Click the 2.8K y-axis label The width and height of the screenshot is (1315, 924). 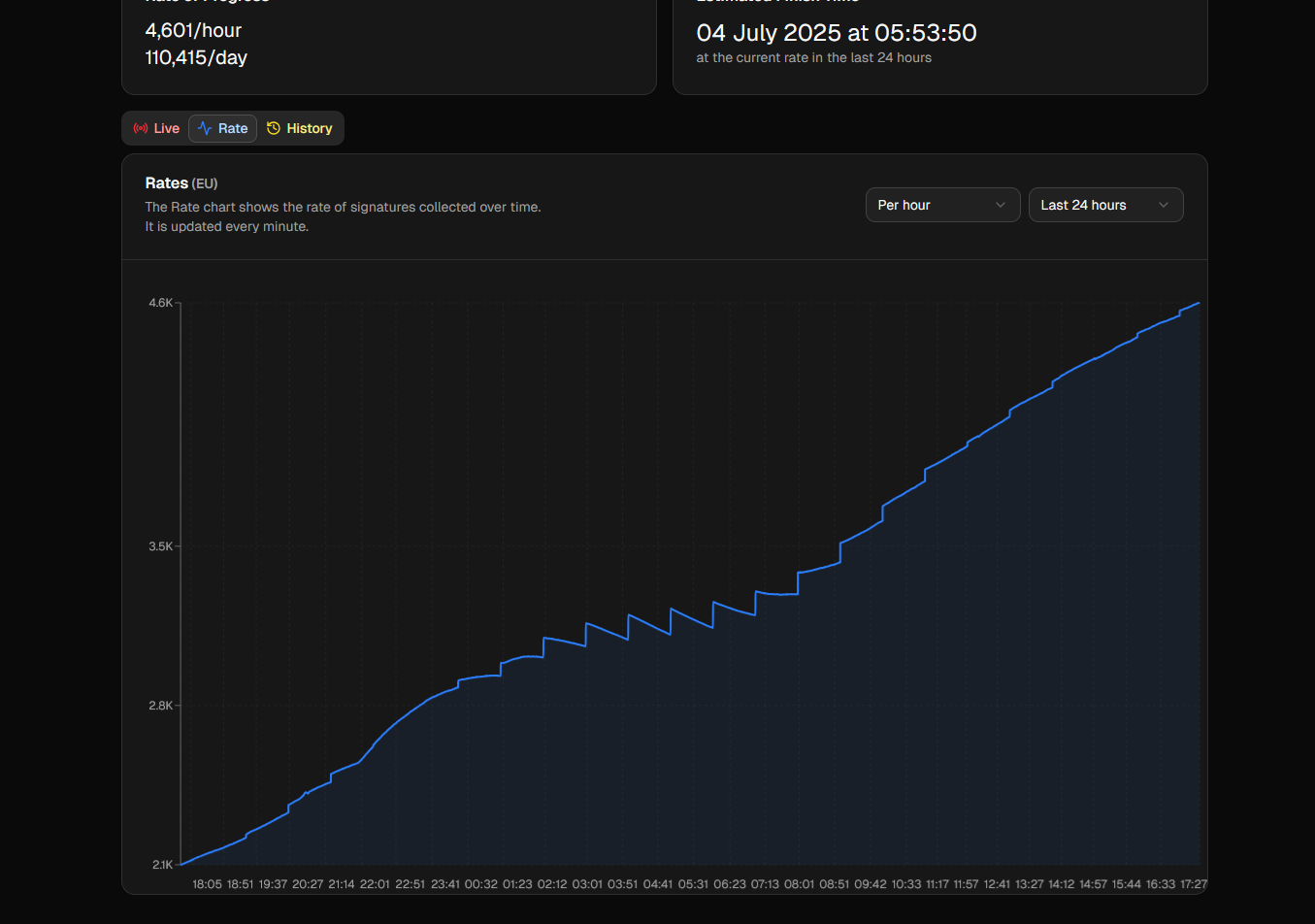(160, 706)
